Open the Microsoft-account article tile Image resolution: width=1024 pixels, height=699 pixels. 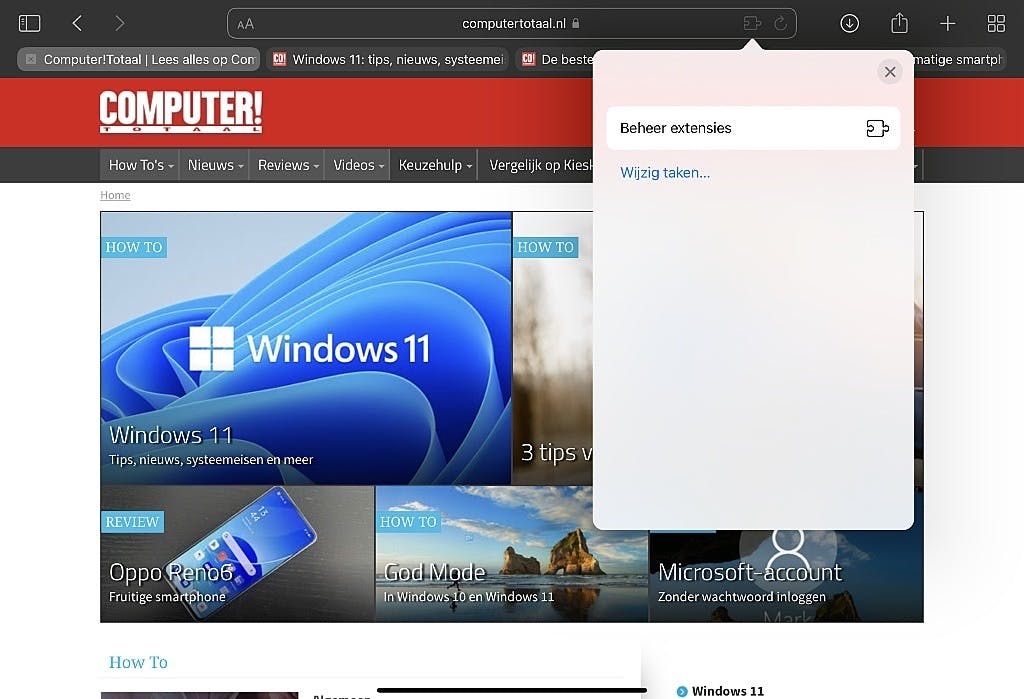pyautogui.click(x=786, y=576)
